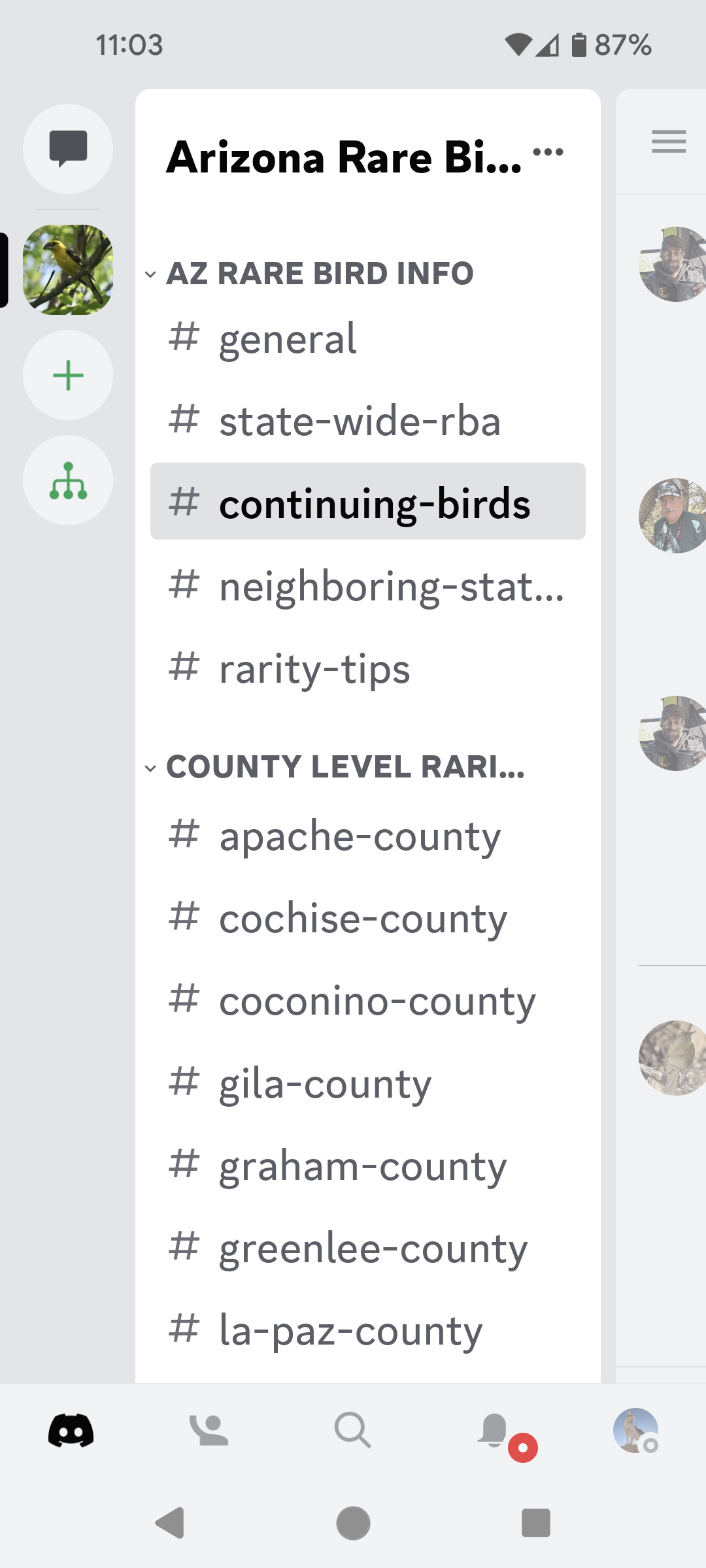Click the add-a-server plus icon
The width and height of the screenshot is (706, 1568).
click(x=67, y=374)
